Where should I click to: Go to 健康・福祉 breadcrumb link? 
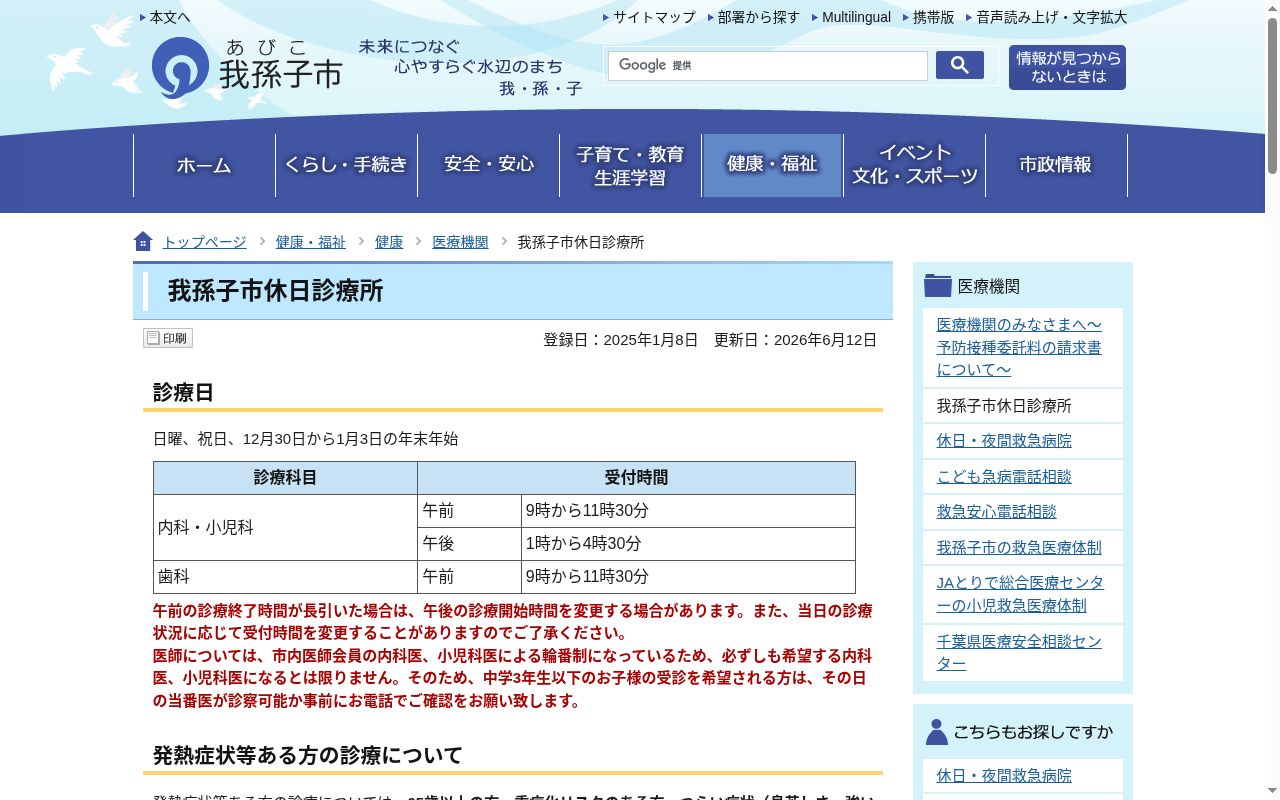click(x=311, y=242)
